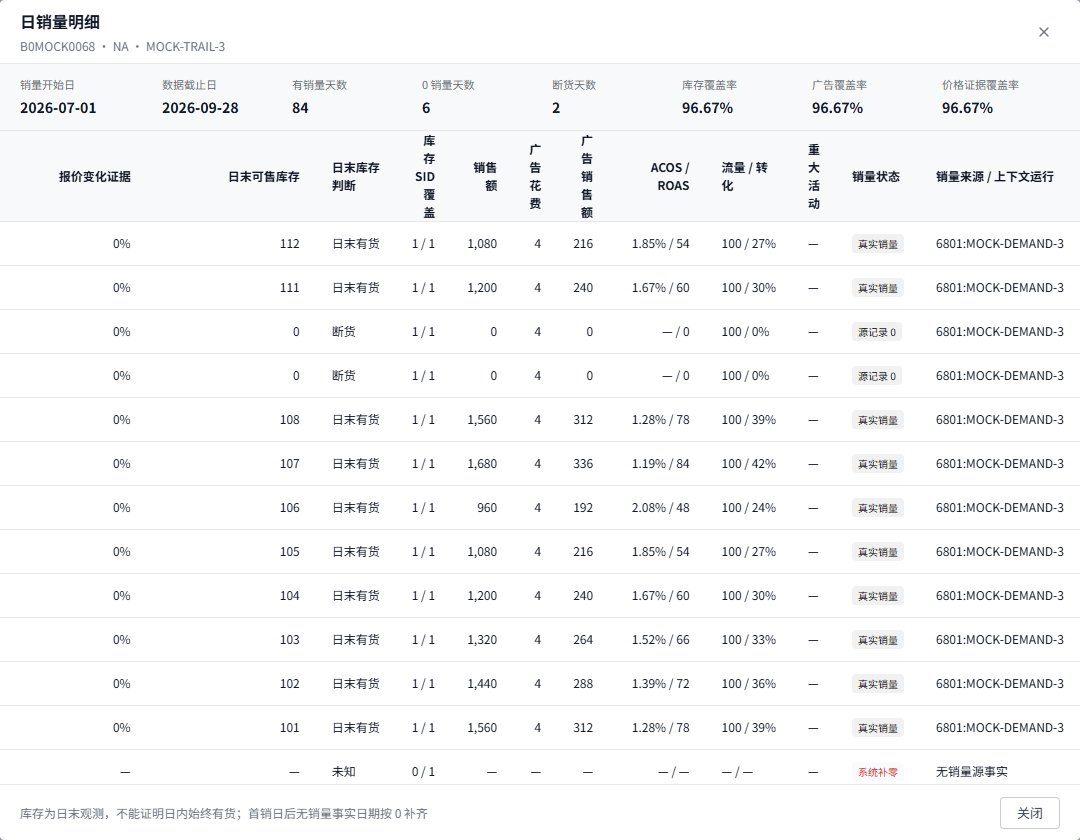
Task: Click 6801:MOCK-DEMAND-3 in inventory 107 row
Action: click(x=999, y=464)
